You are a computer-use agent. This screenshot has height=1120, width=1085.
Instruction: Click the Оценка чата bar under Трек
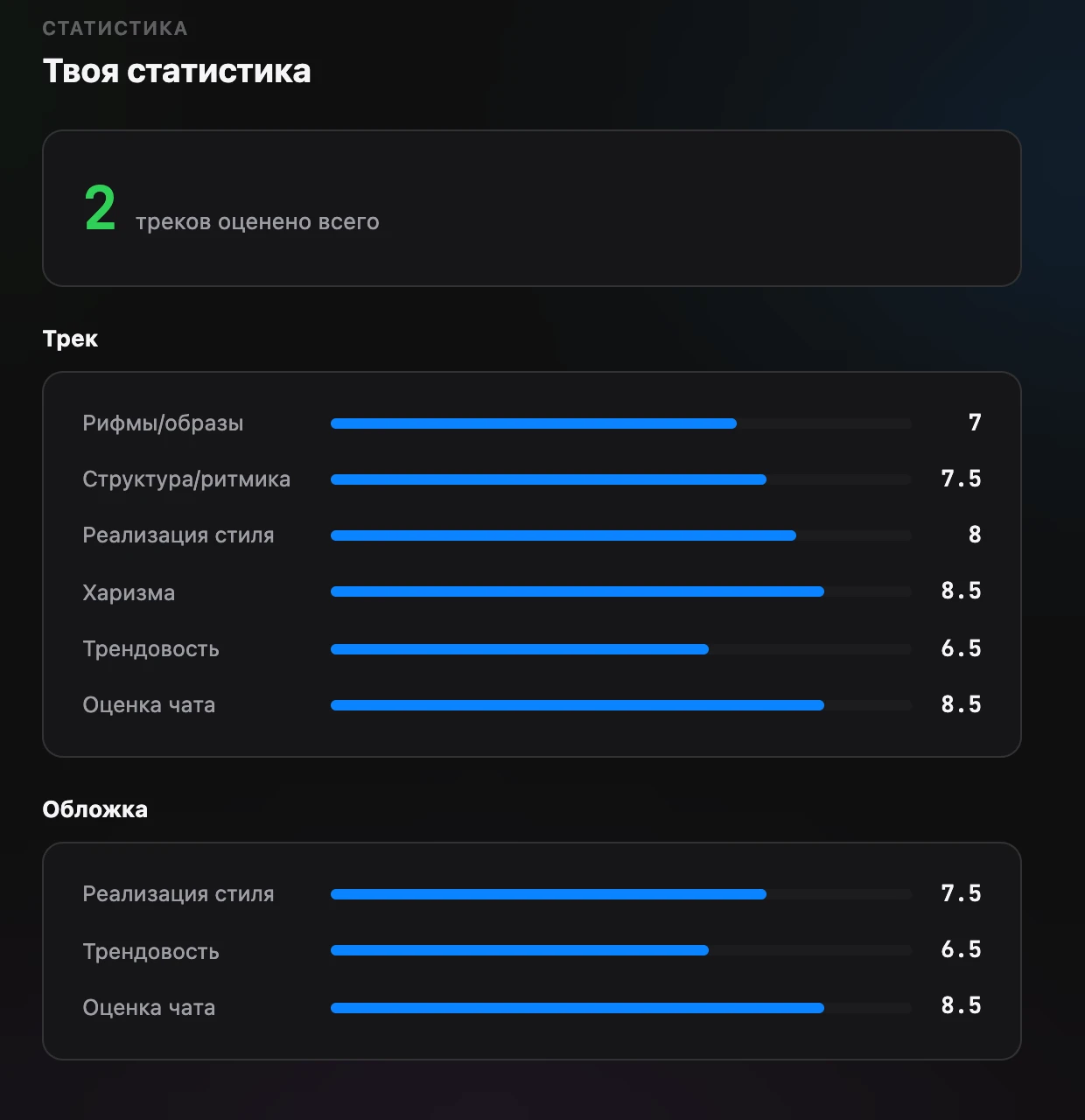click(621, 705)
